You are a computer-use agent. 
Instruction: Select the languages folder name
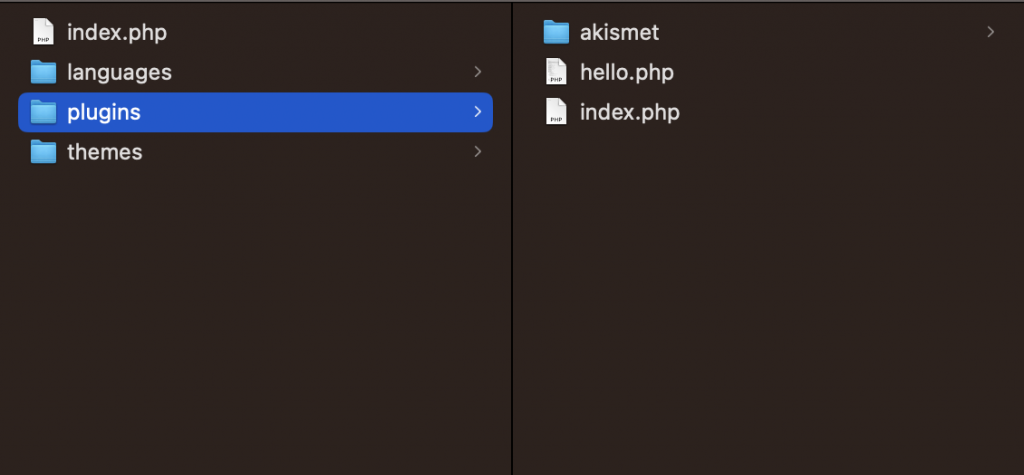tap(119, 72)
